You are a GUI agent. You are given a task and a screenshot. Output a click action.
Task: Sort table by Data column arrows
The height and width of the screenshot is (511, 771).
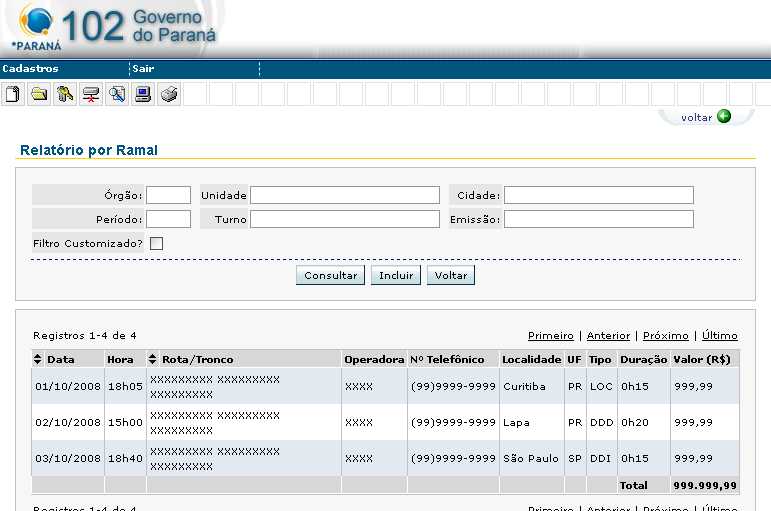click(39, 359)
